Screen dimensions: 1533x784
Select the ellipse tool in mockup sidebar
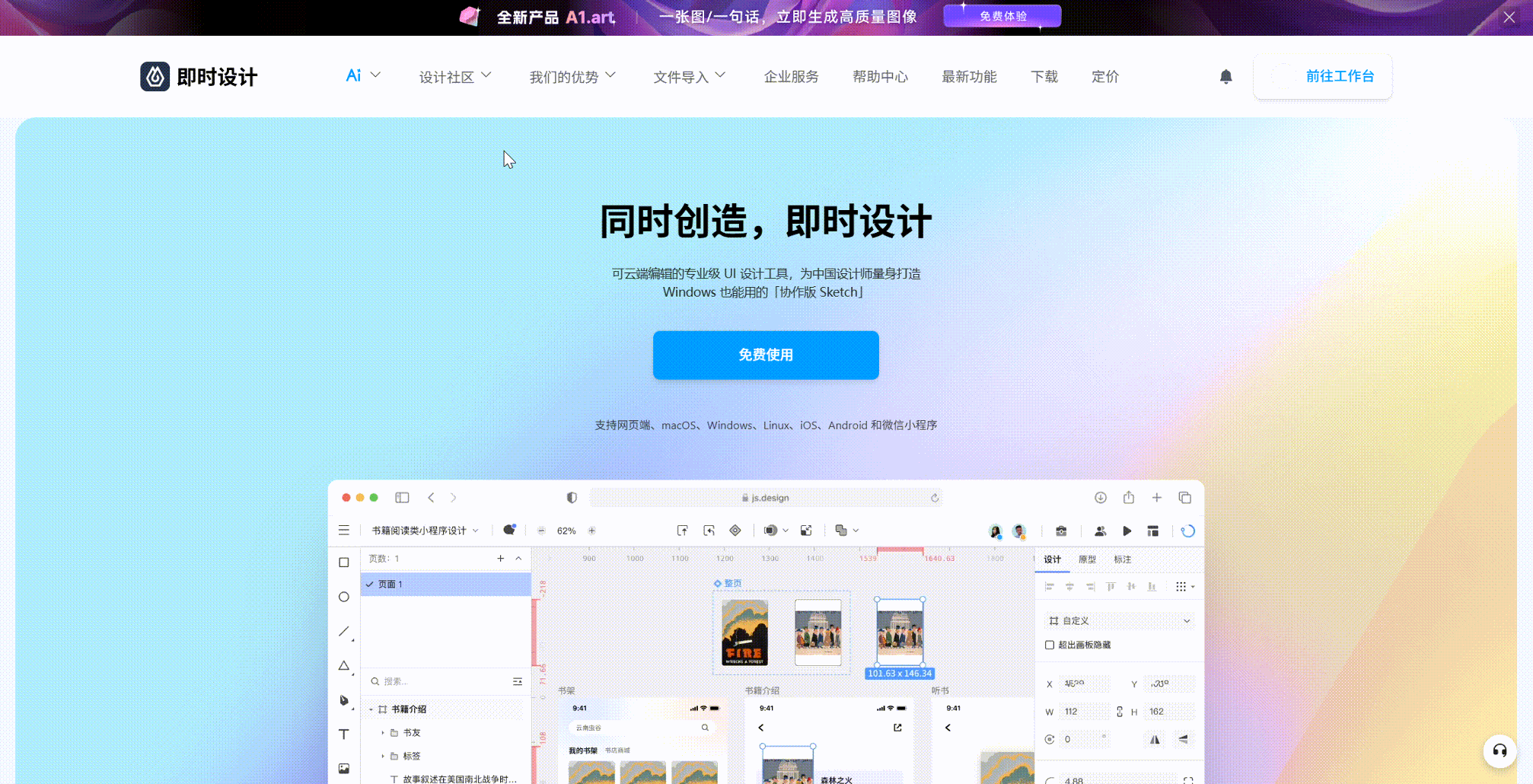pos(344,597)
